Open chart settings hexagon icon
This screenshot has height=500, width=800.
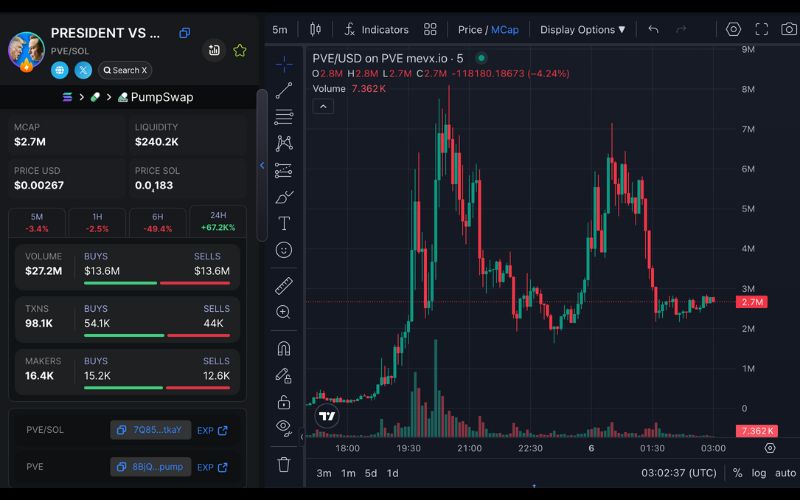point(733,30)
